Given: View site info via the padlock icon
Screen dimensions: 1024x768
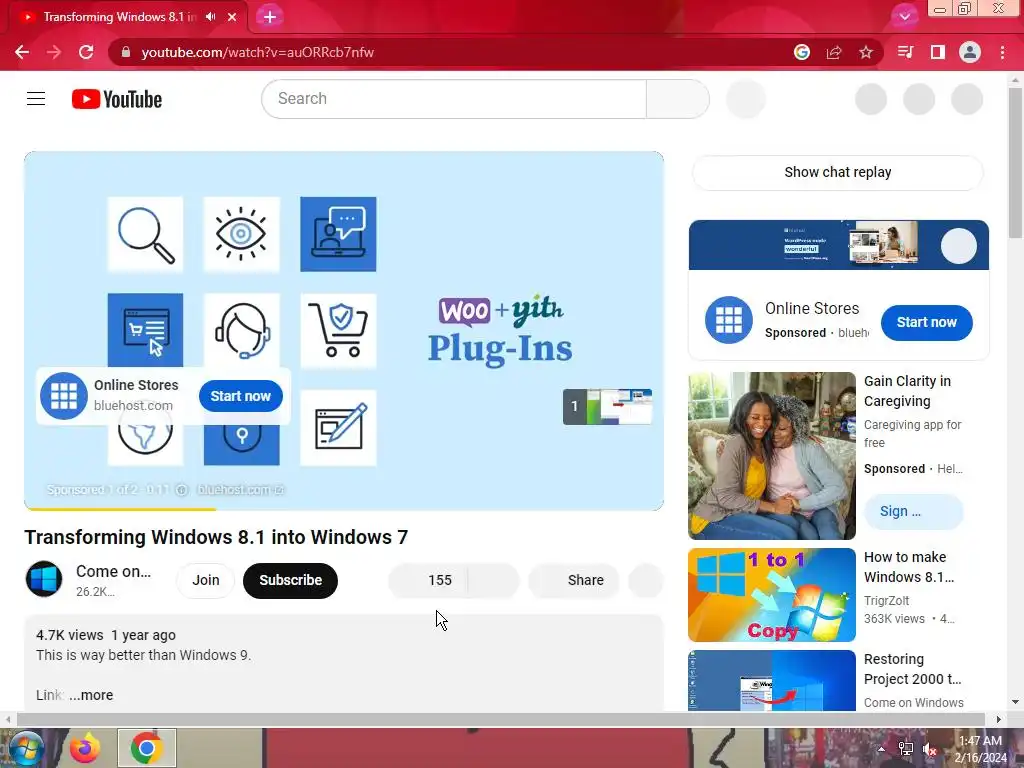Looking at the screenshot, I should [x=126, y=52].
